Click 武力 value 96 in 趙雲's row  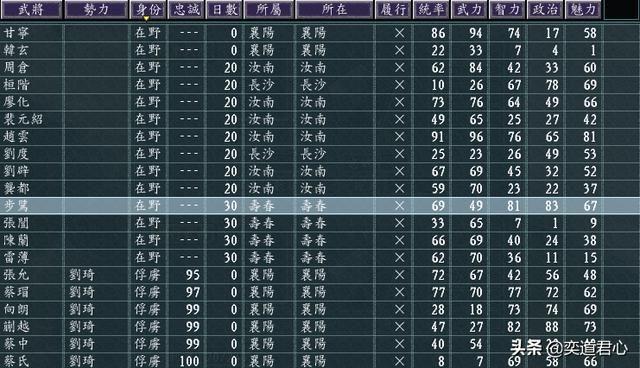click(476, 137)
